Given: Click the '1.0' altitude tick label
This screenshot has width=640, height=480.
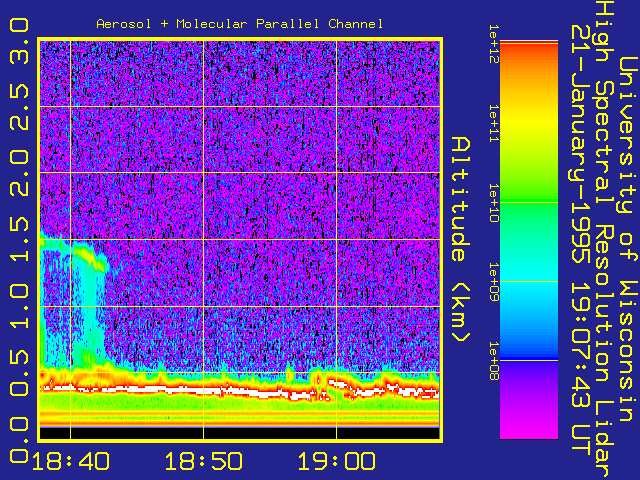Looking at the screenshot, I should (x=19, y=306).
